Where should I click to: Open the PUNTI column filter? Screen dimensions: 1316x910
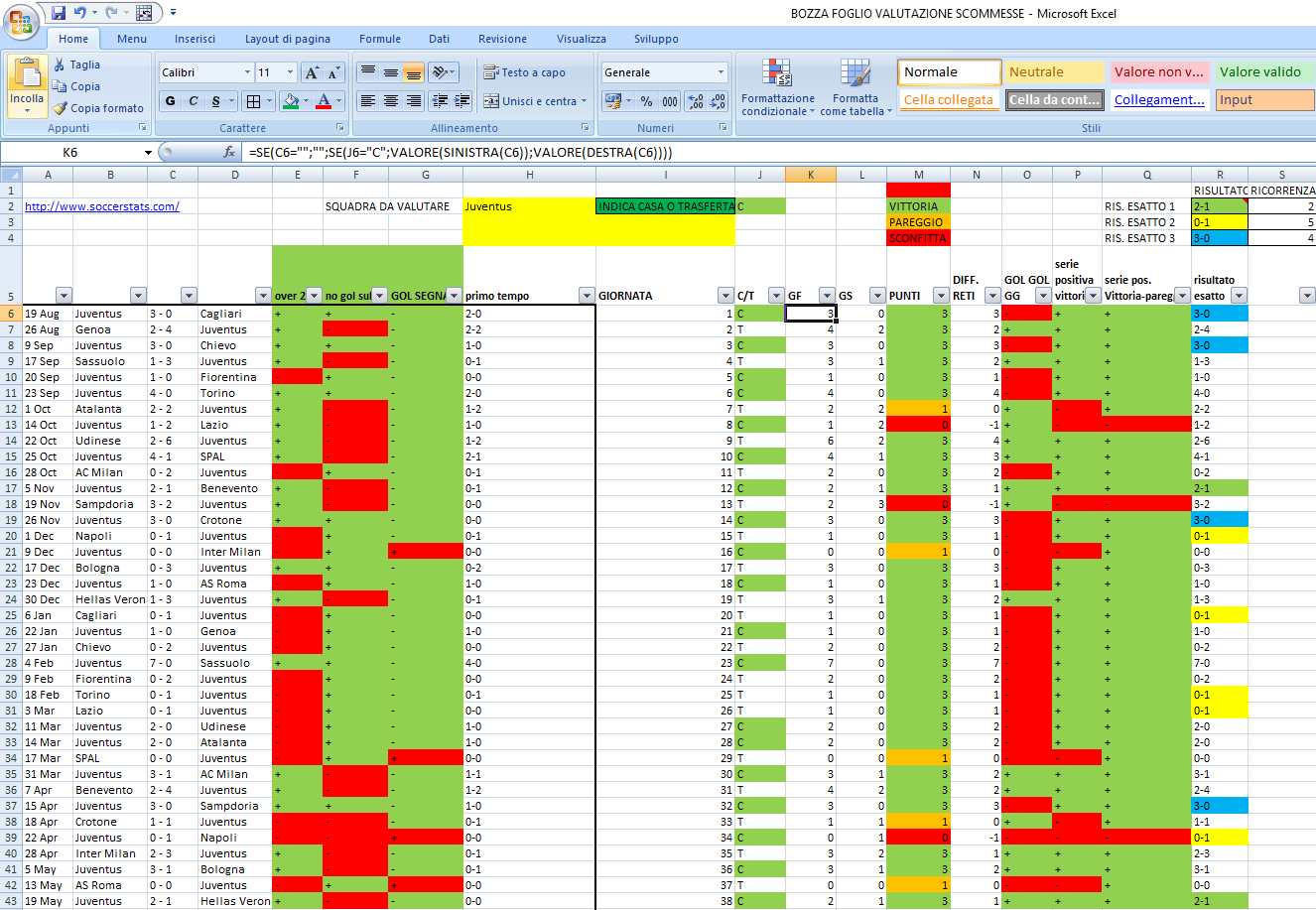pos(940,296)
